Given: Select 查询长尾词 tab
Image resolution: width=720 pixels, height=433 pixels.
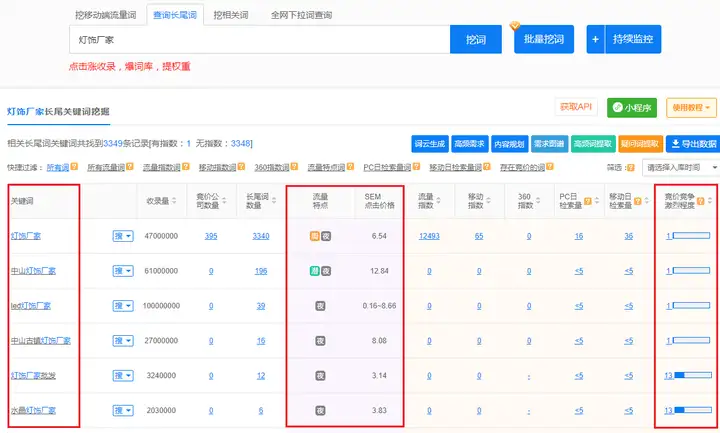Looking at the screenshot, I should (175, 15).
